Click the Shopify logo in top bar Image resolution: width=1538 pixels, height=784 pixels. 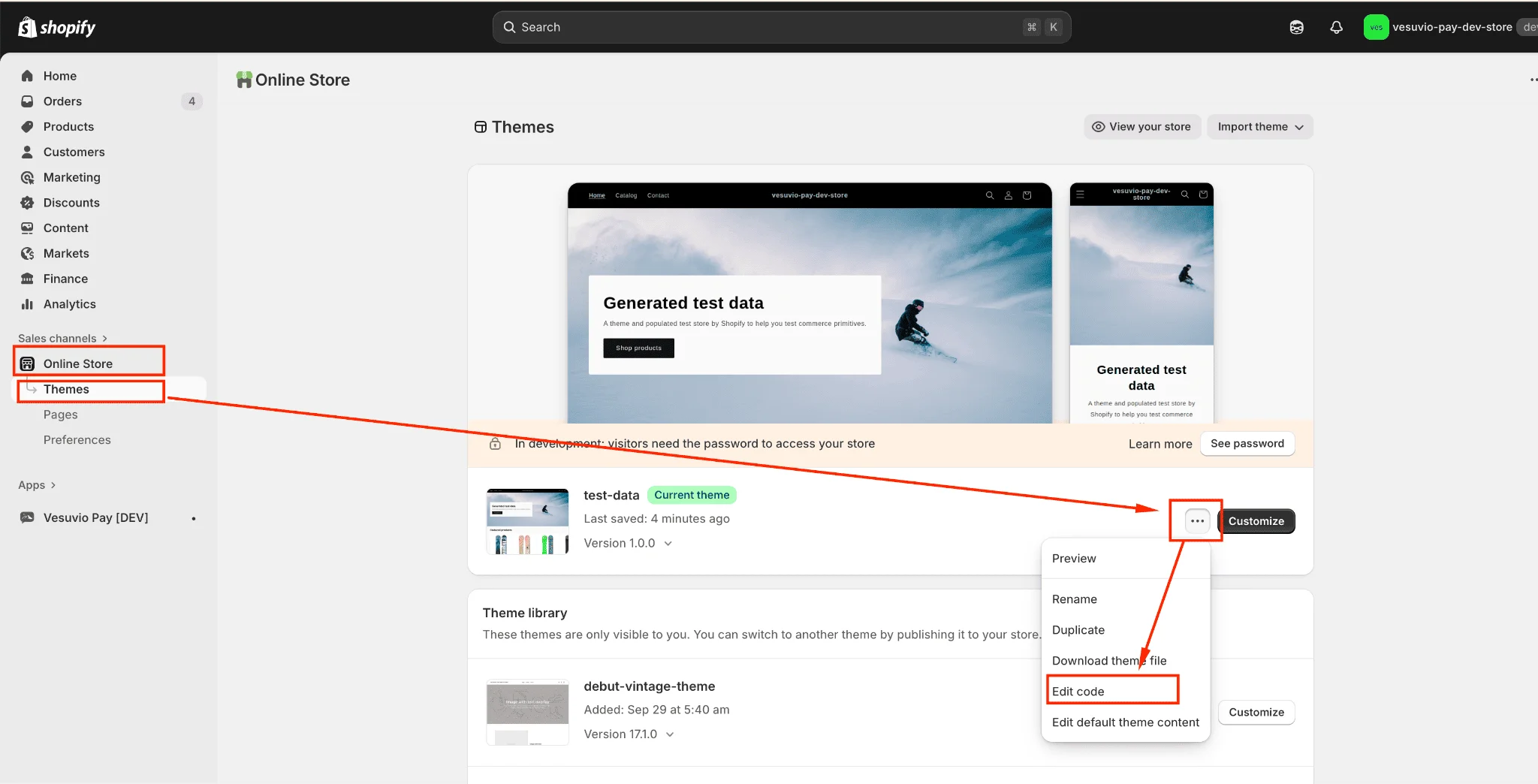click(57, 28)
